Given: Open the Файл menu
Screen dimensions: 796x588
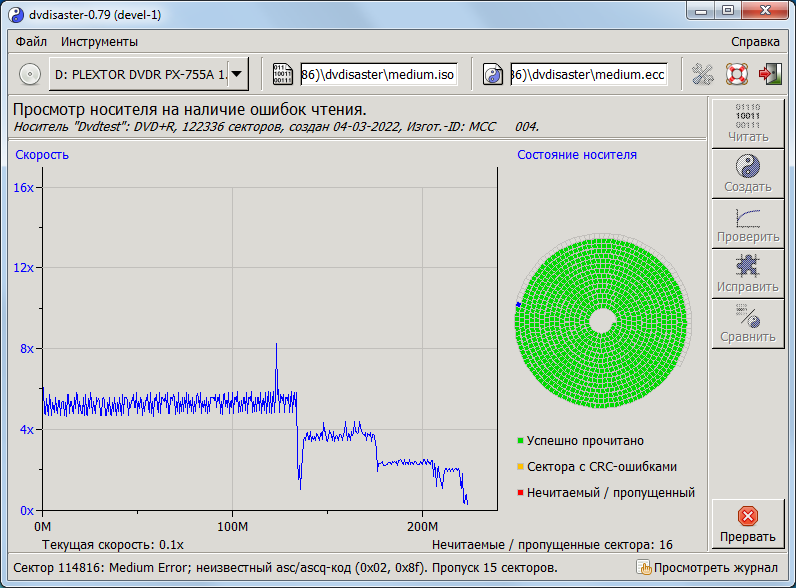Looking at the screenshot, I should click(30, 42).
